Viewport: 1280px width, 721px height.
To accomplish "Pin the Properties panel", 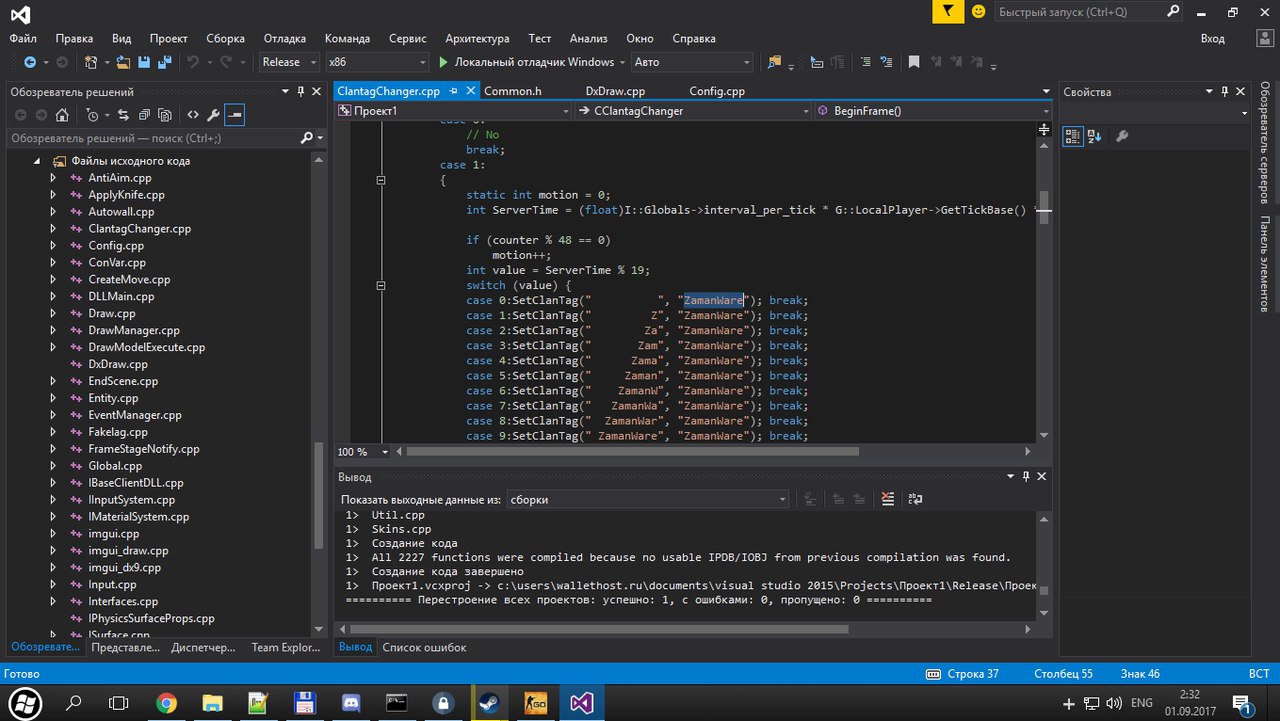I will click(1226, 92).
